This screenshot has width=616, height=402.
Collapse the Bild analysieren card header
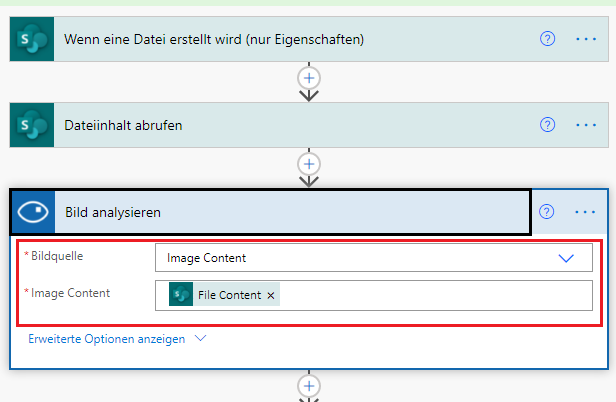(291, 212)
